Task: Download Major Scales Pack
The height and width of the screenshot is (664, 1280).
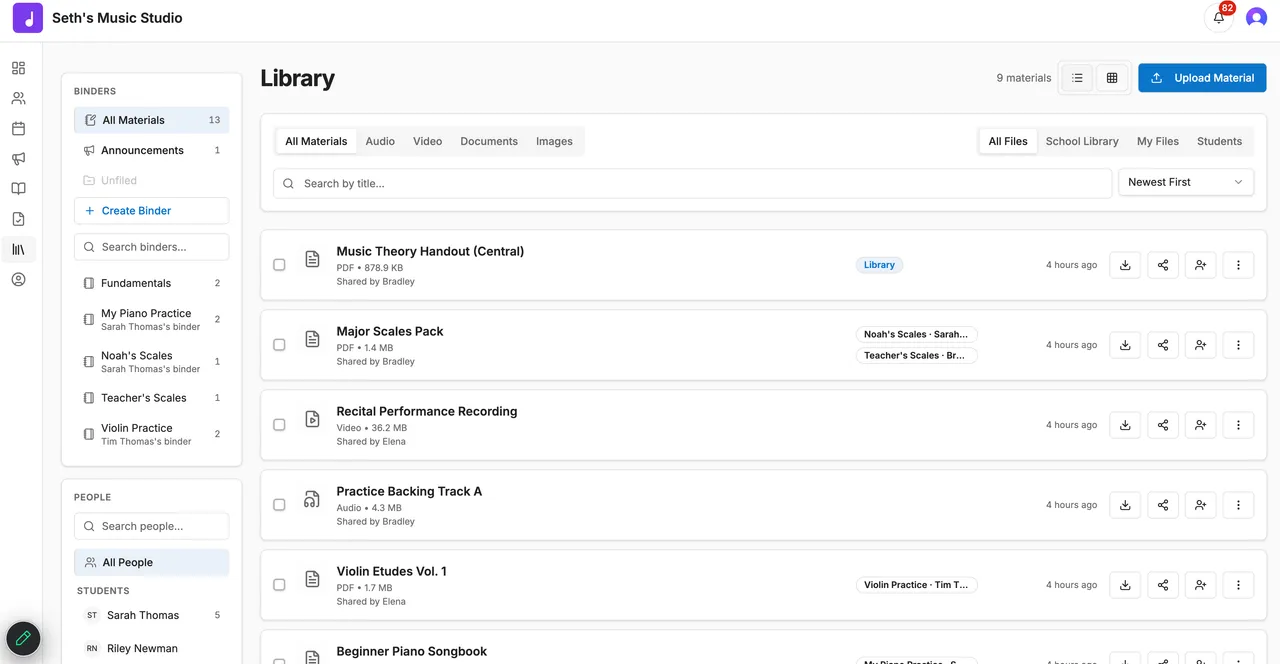Action: click(1125, 345)
